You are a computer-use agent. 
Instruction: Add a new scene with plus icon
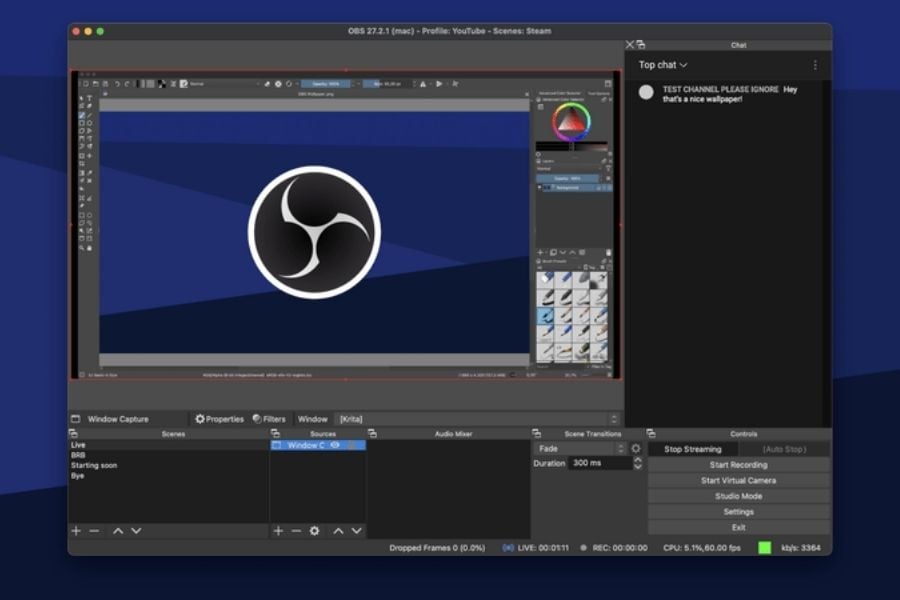(x=76, y=530)
